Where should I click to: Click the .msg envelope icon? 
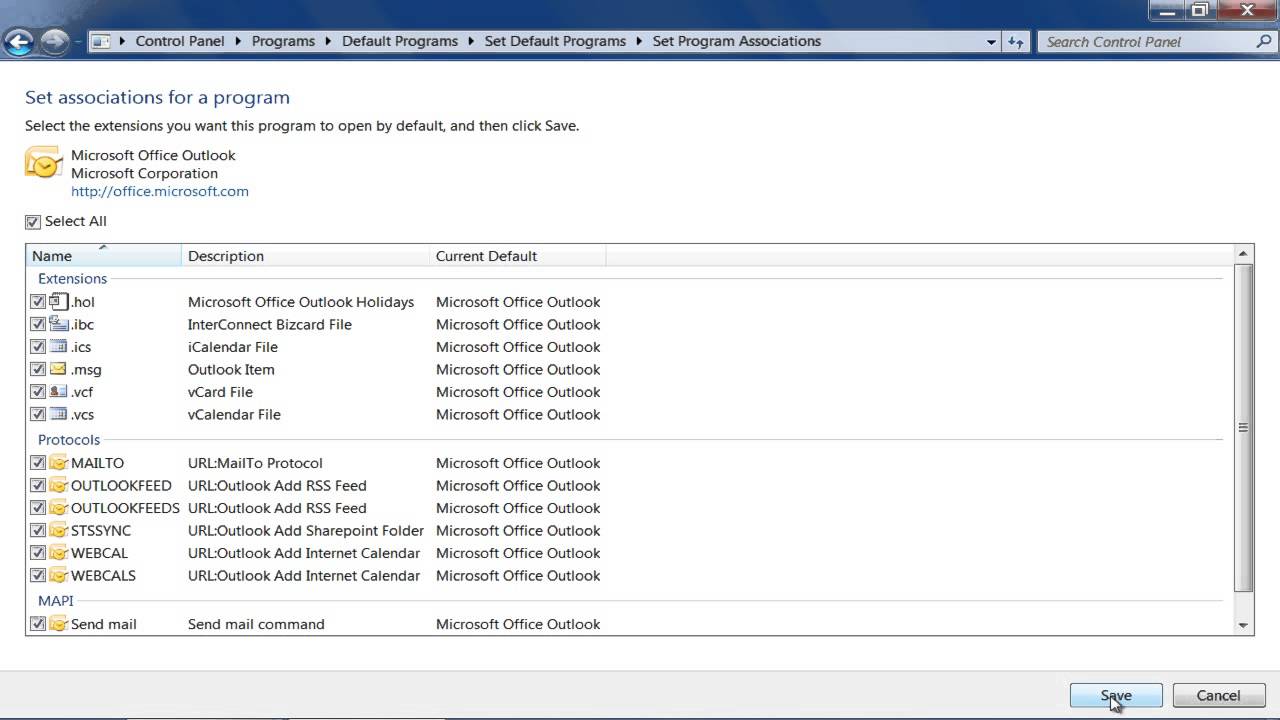(58, 369)
